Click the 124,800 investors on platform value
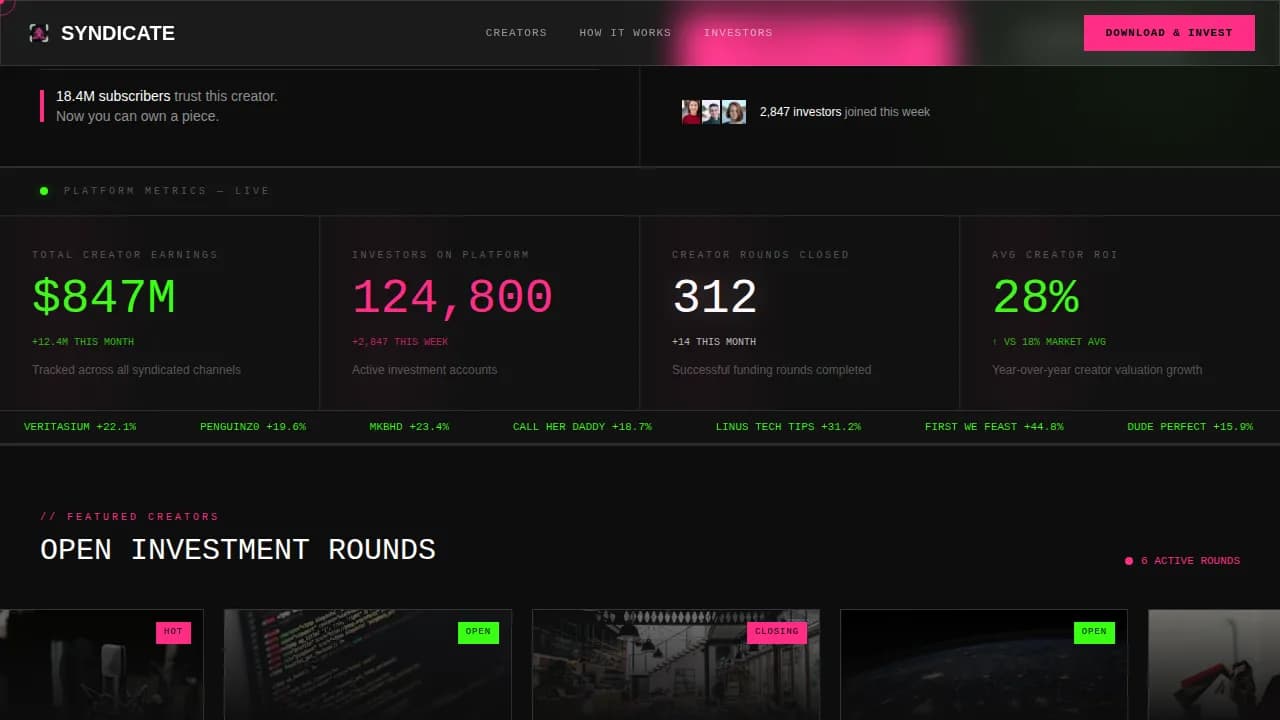Screen dimensions: 1280x720 452,297
